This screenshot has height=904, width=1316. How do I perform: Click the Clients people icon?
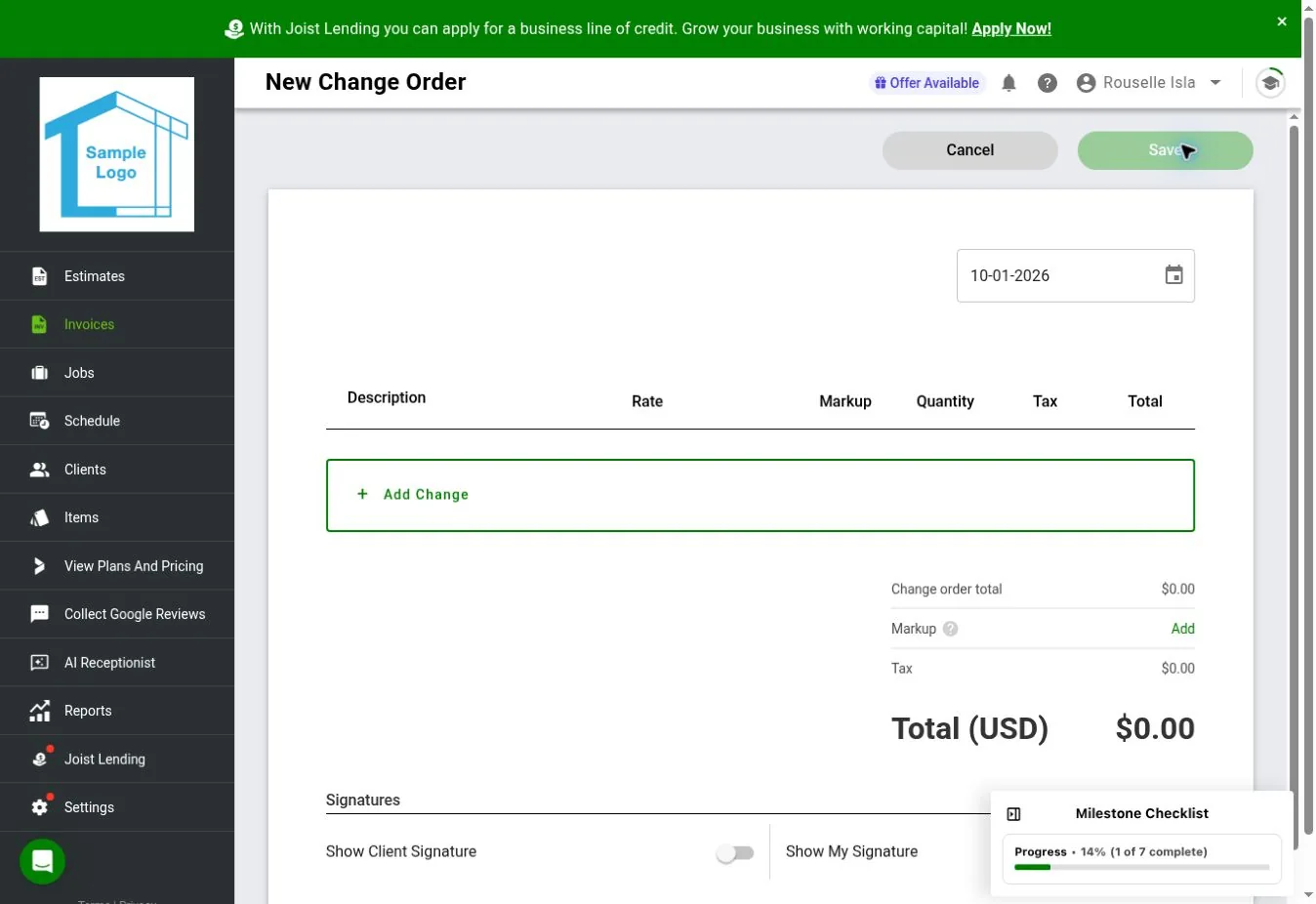click(39, 470)
